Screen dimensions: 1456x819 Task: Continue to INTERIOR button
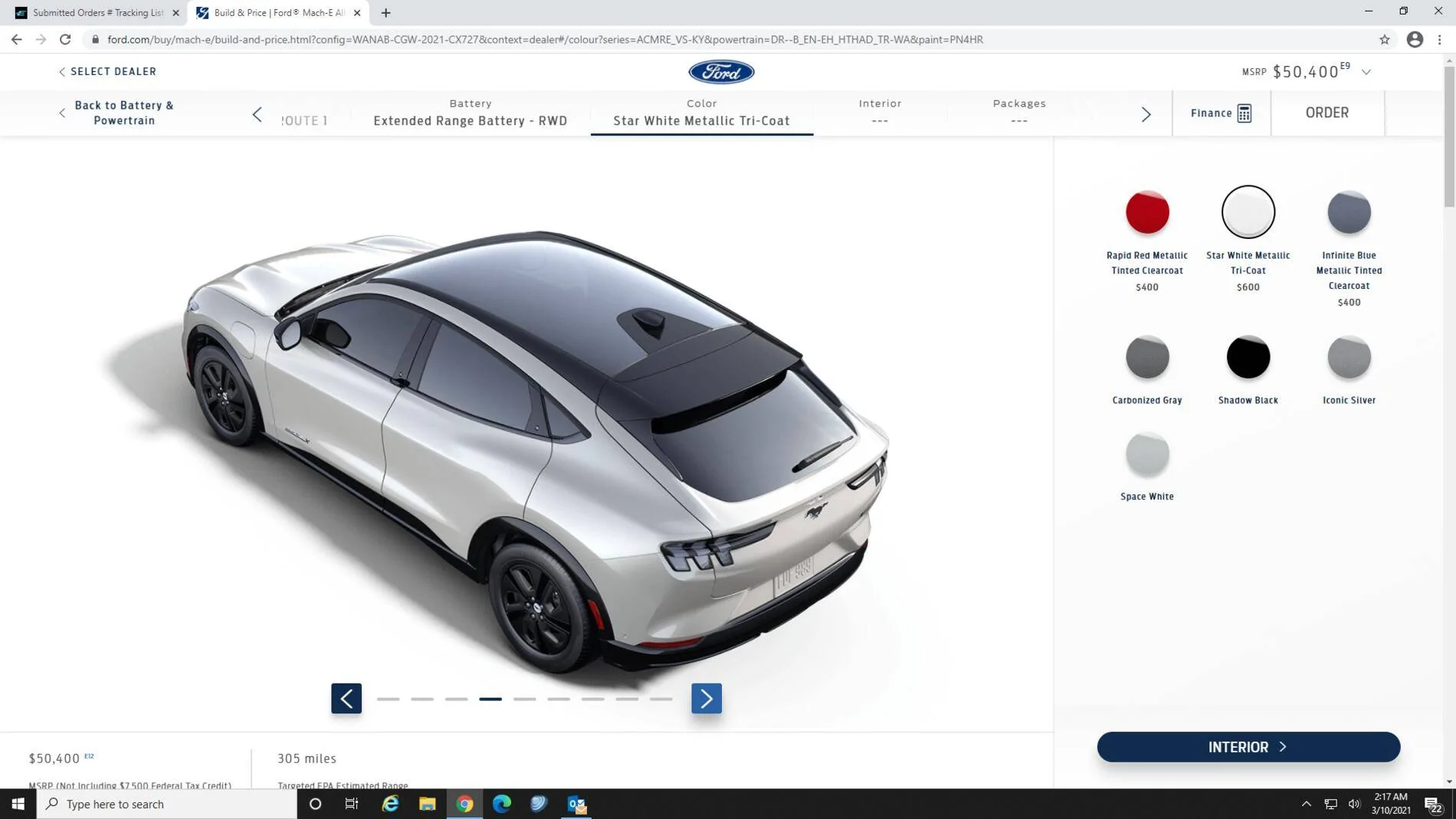click(x=1248, y=747)
